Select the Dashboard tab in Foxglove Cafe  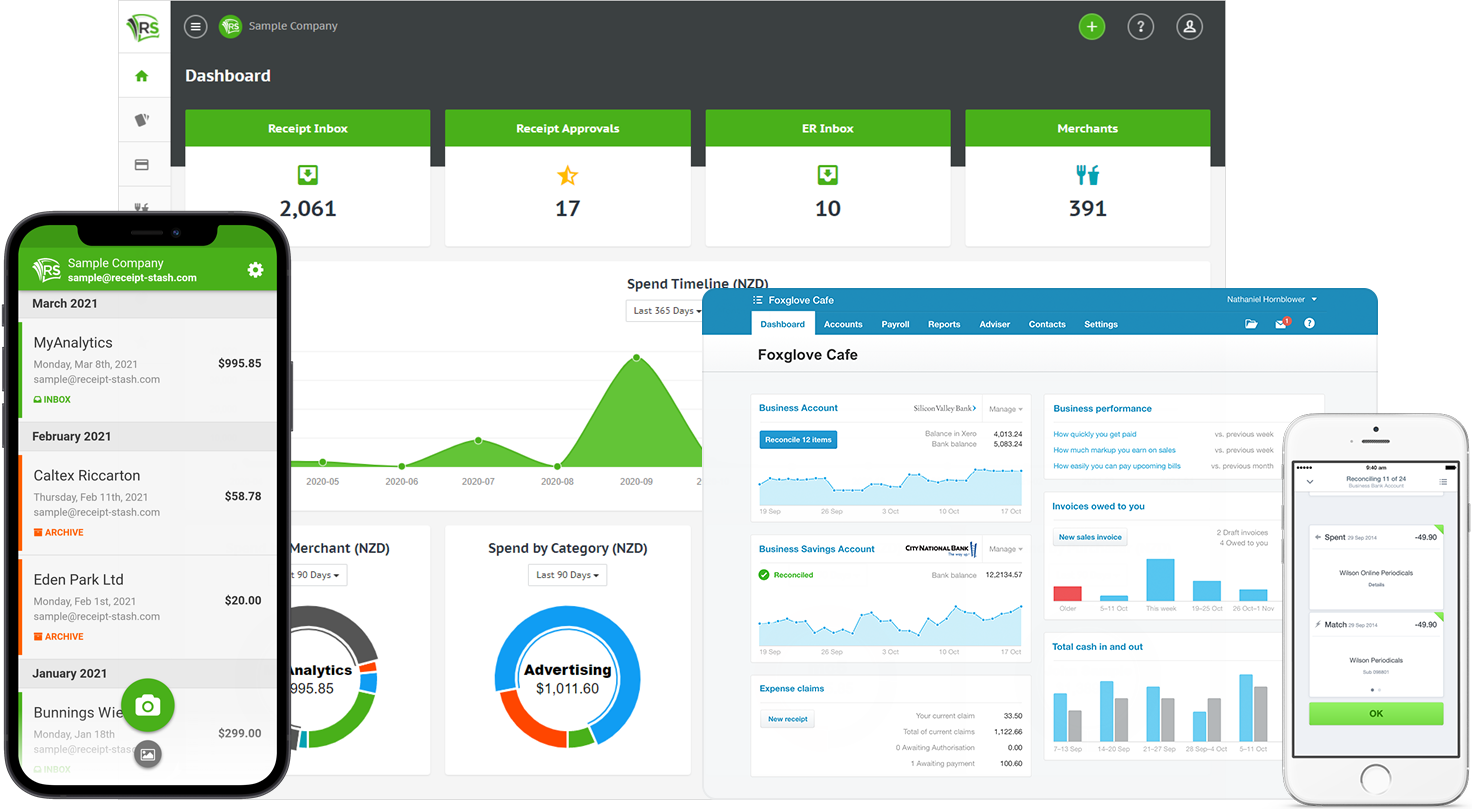point(783,324)
